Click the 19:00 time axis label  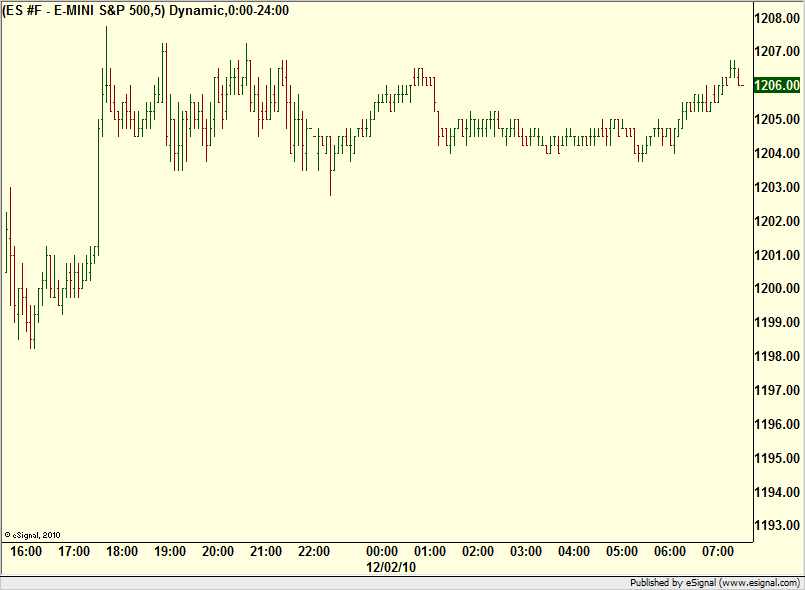pyautogui.click(x=170, y=551)
